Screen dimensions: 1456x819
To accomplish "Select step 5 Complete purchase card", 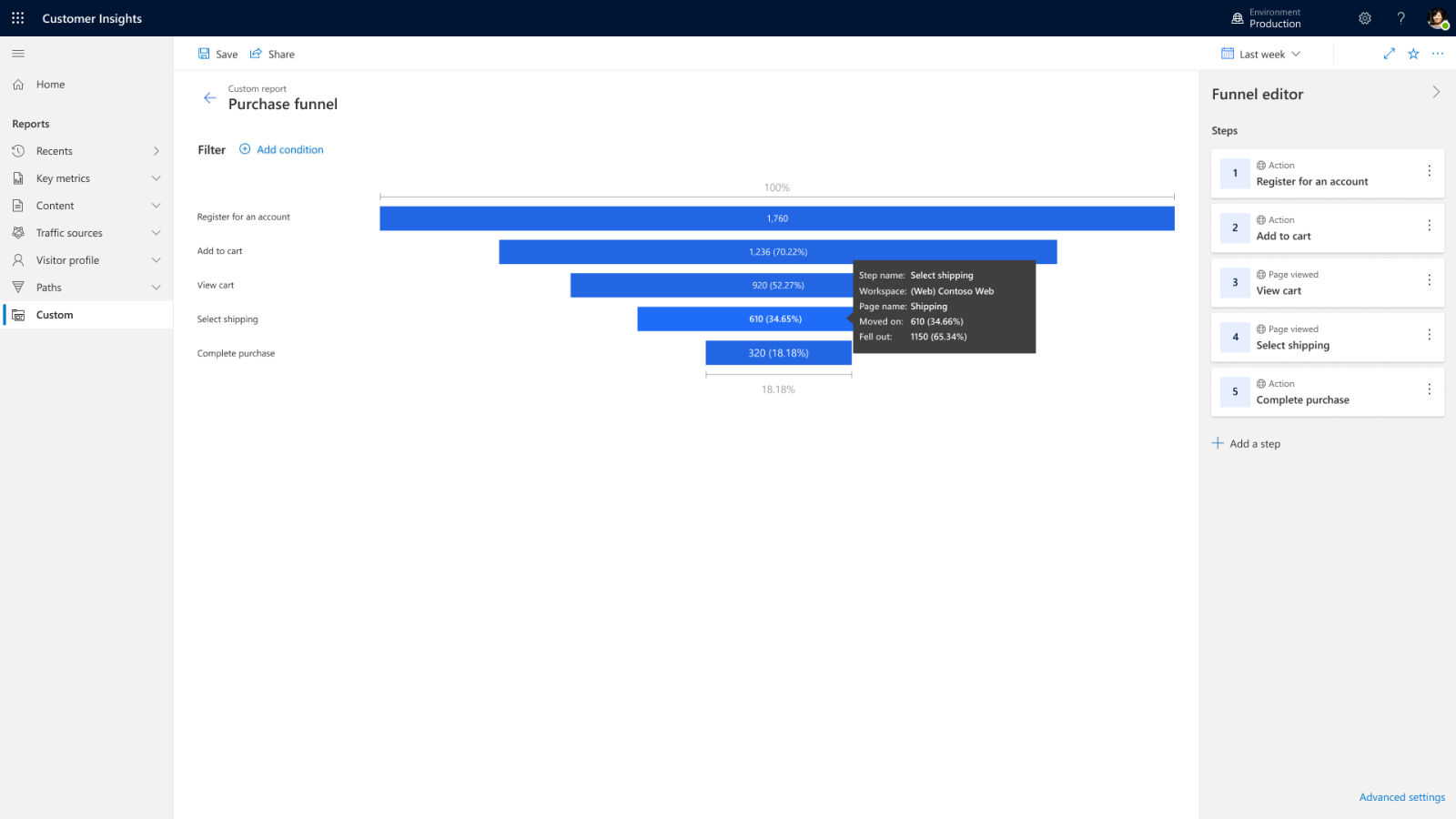I will [x=1328, y=391].
